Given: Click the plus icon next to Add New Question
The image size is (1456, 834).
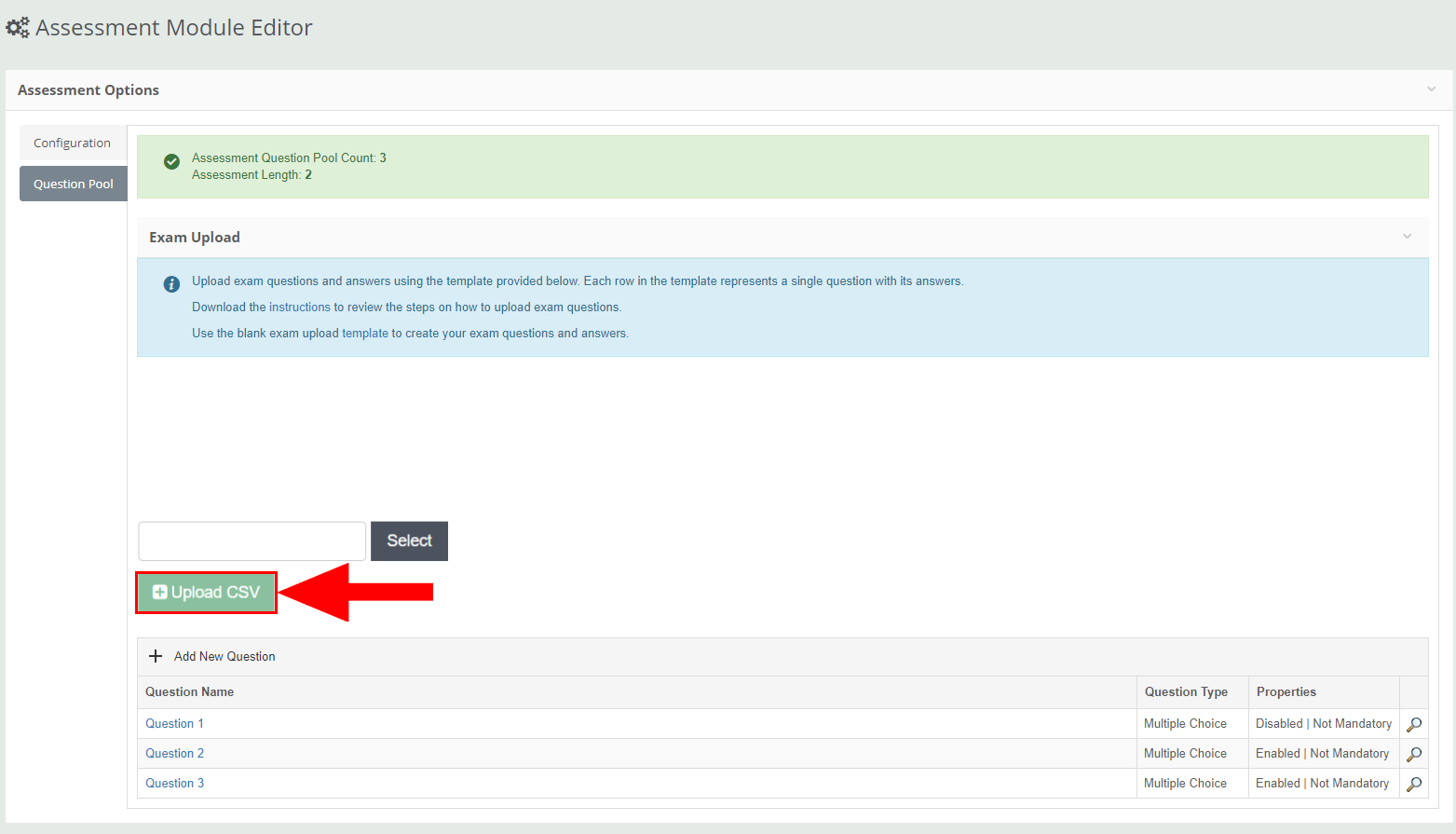Looking at the screenshot, I should pyautogui.click(x=155, y=656).
